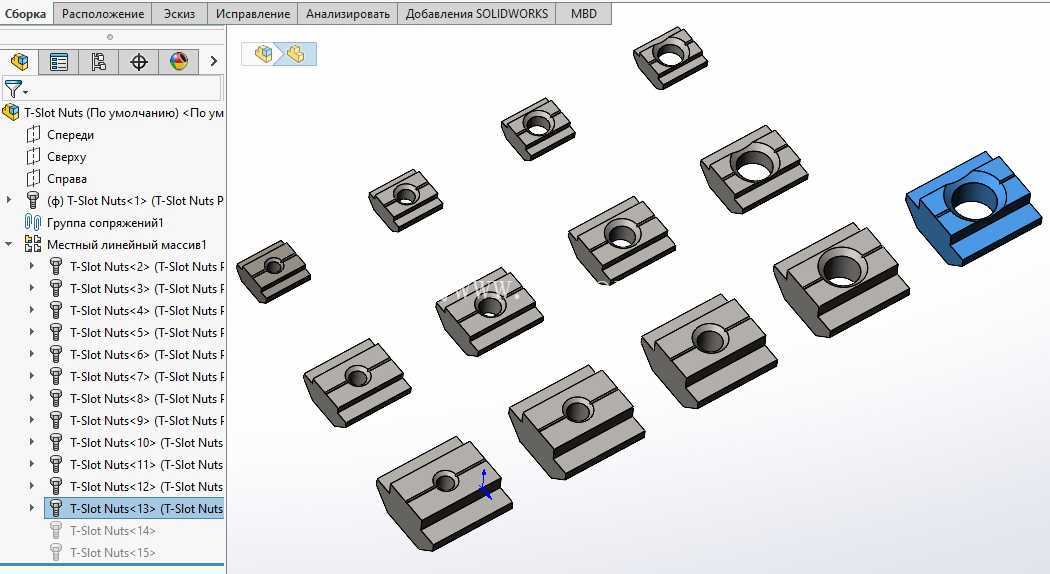The height and width of the screenshot is (574, 1050).
Task: Open the MBD tab
Action: point(584,13)
